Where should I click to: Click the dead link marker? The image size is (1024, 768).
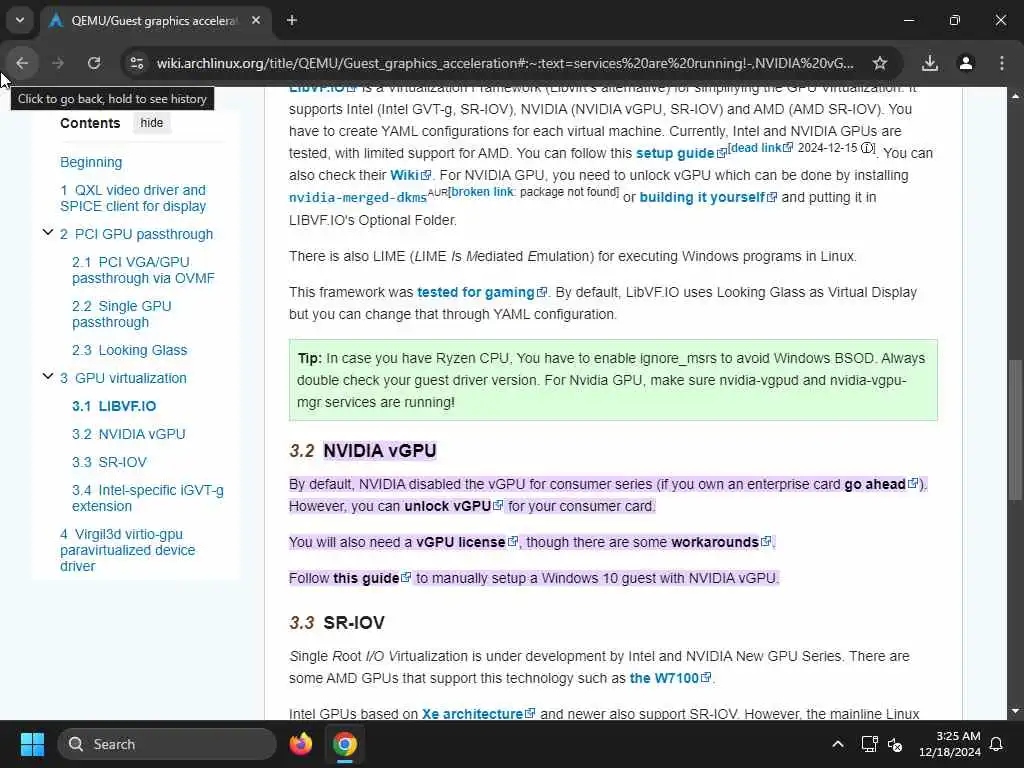point(761,148)
